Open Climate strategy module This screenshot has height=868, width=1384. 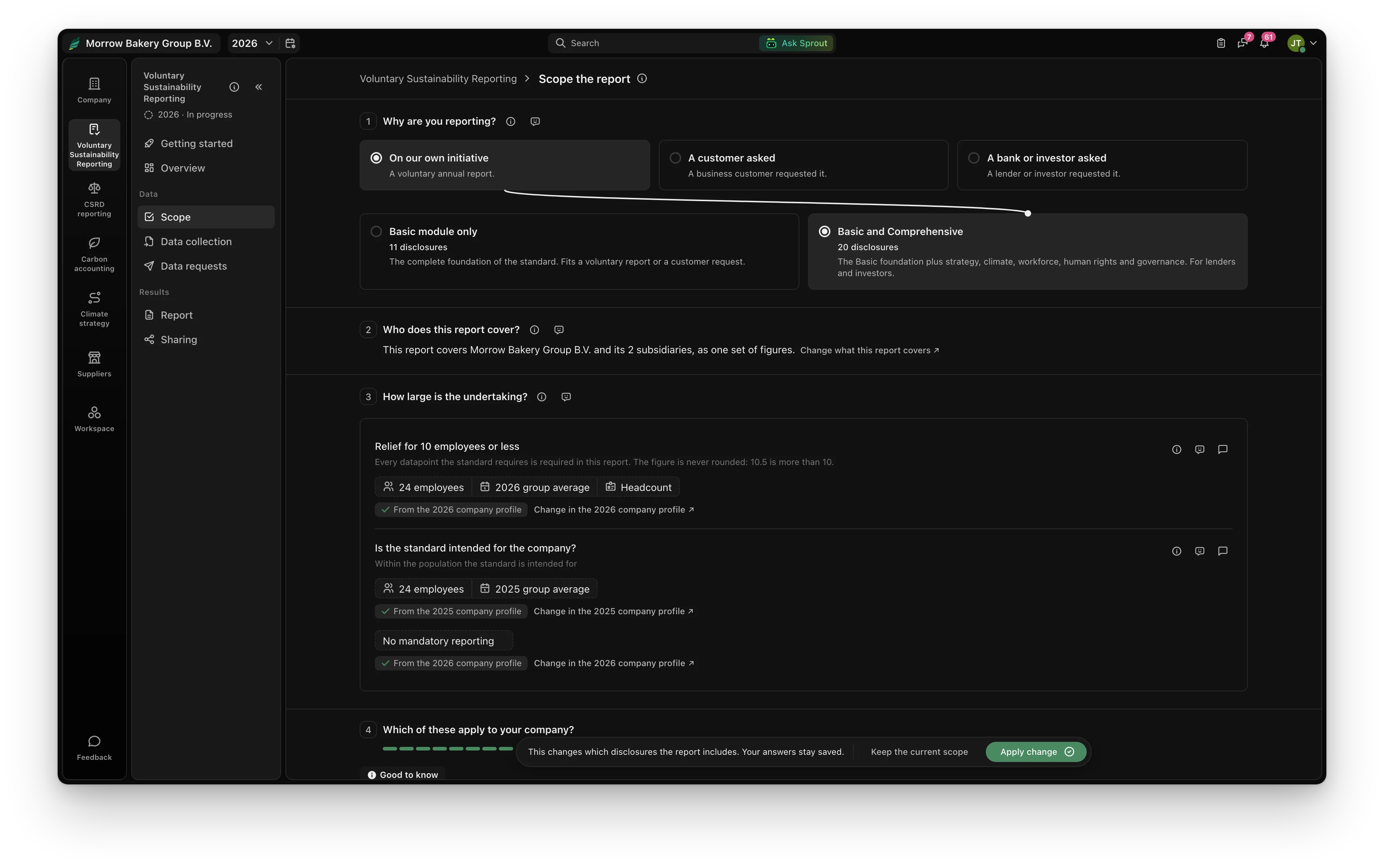pyautogui.click(x=94, y=309)
